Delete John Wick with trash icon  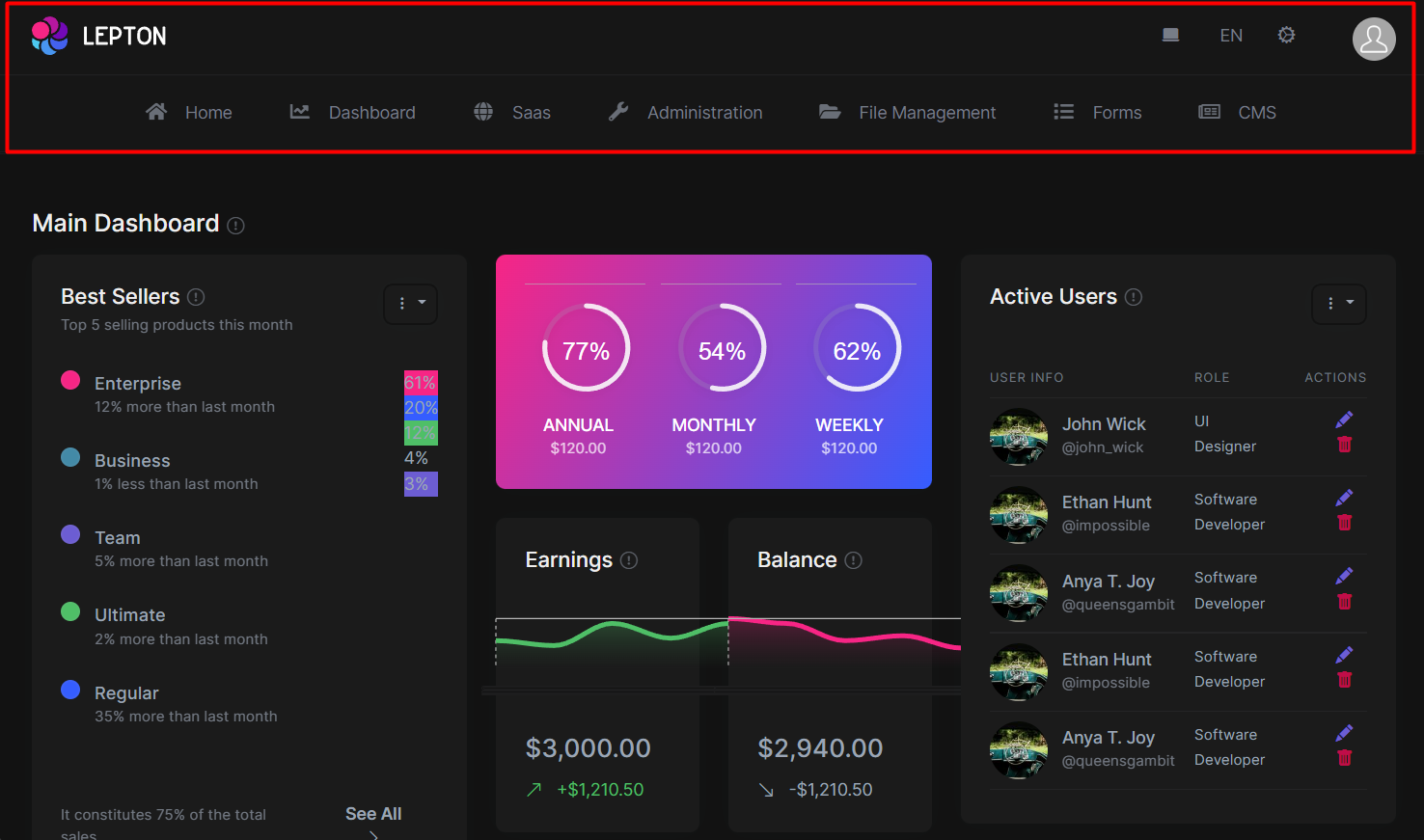click(1345, 445)
